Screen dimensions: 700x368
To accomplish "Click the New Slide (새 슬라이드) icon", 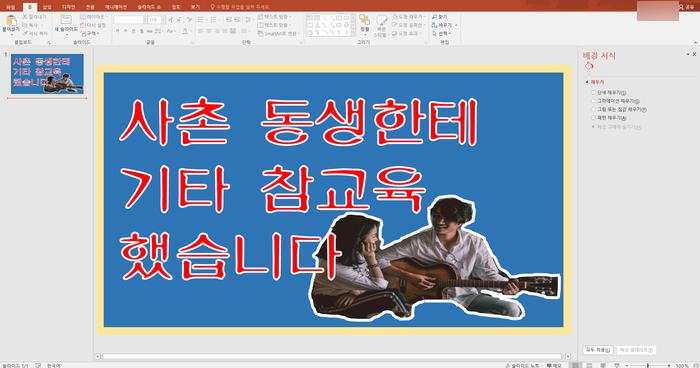I will tap(66, 20).
